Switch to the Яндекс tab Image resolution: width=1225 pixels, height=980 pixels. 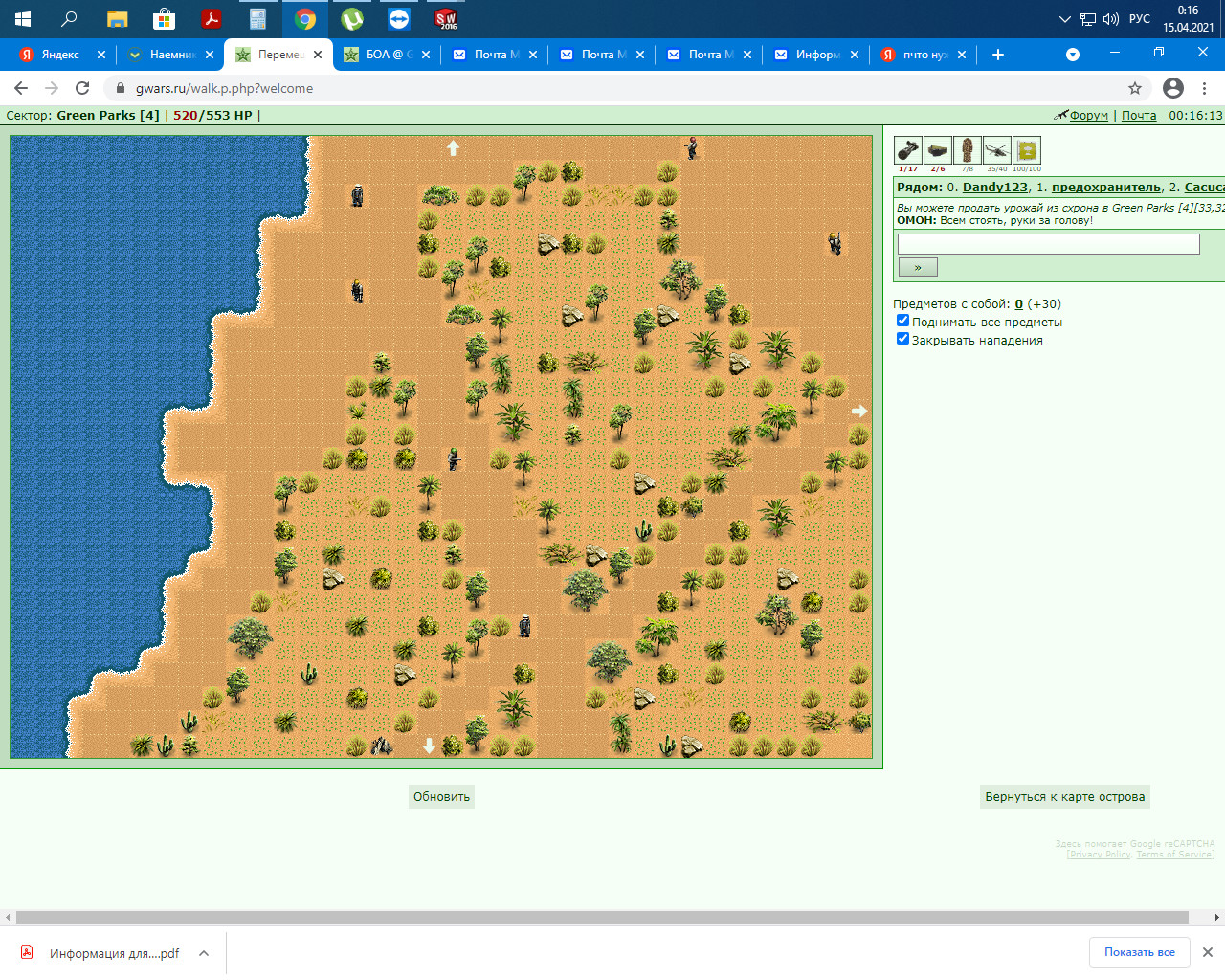pyautogui.click(x=61, y=55)
